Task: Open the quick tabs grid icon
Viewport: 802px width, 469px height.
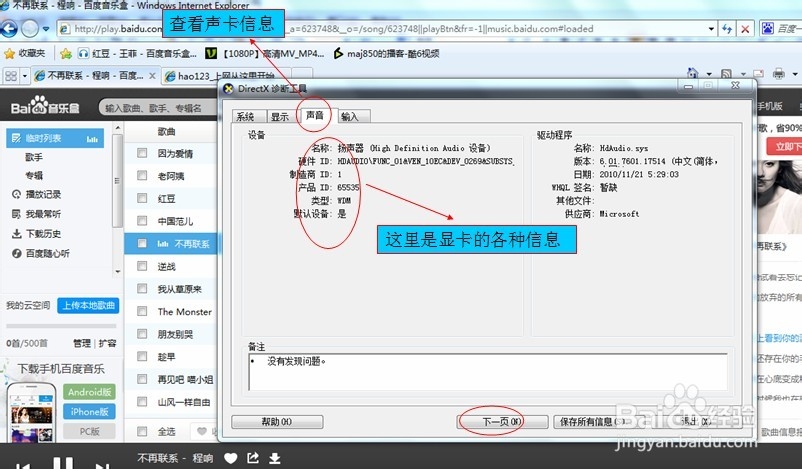Action: coord(11,76)
